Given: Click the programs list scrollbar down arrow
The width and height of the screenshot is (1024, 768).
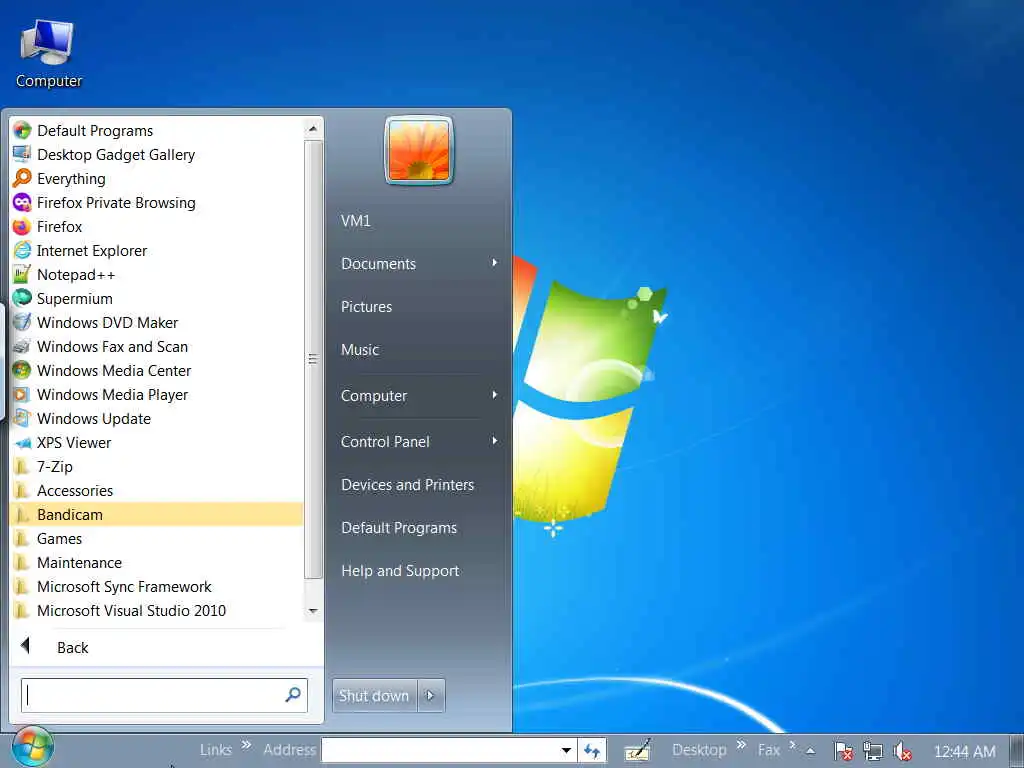Looking at the screenshot, I should pos(313,611).
